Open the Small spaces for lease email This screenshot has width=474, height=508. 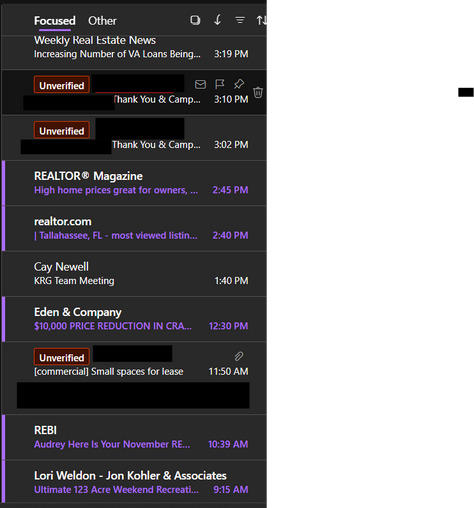134,378
